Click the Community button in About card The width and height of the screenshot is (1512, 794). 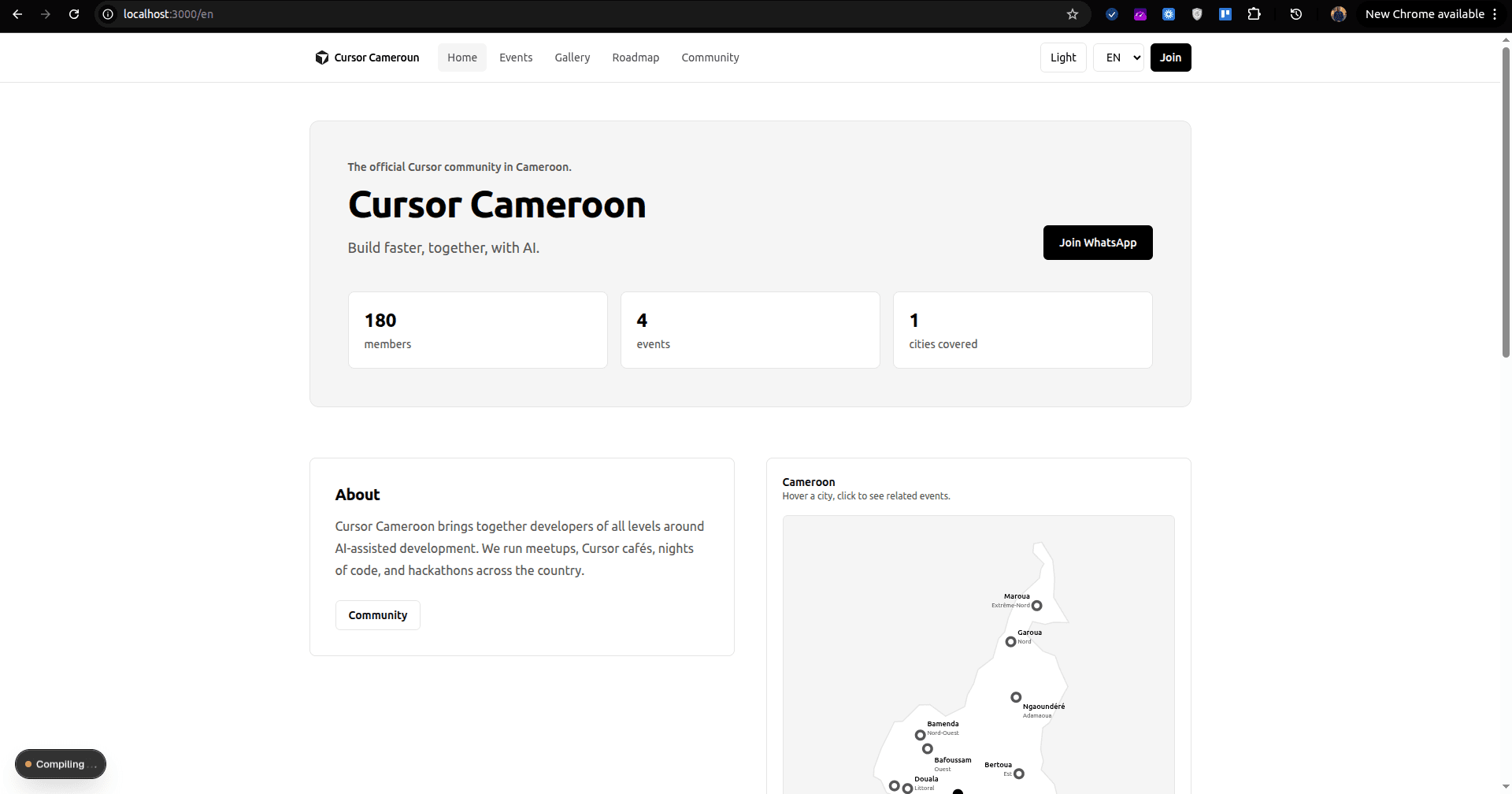(x=378, y=615)
